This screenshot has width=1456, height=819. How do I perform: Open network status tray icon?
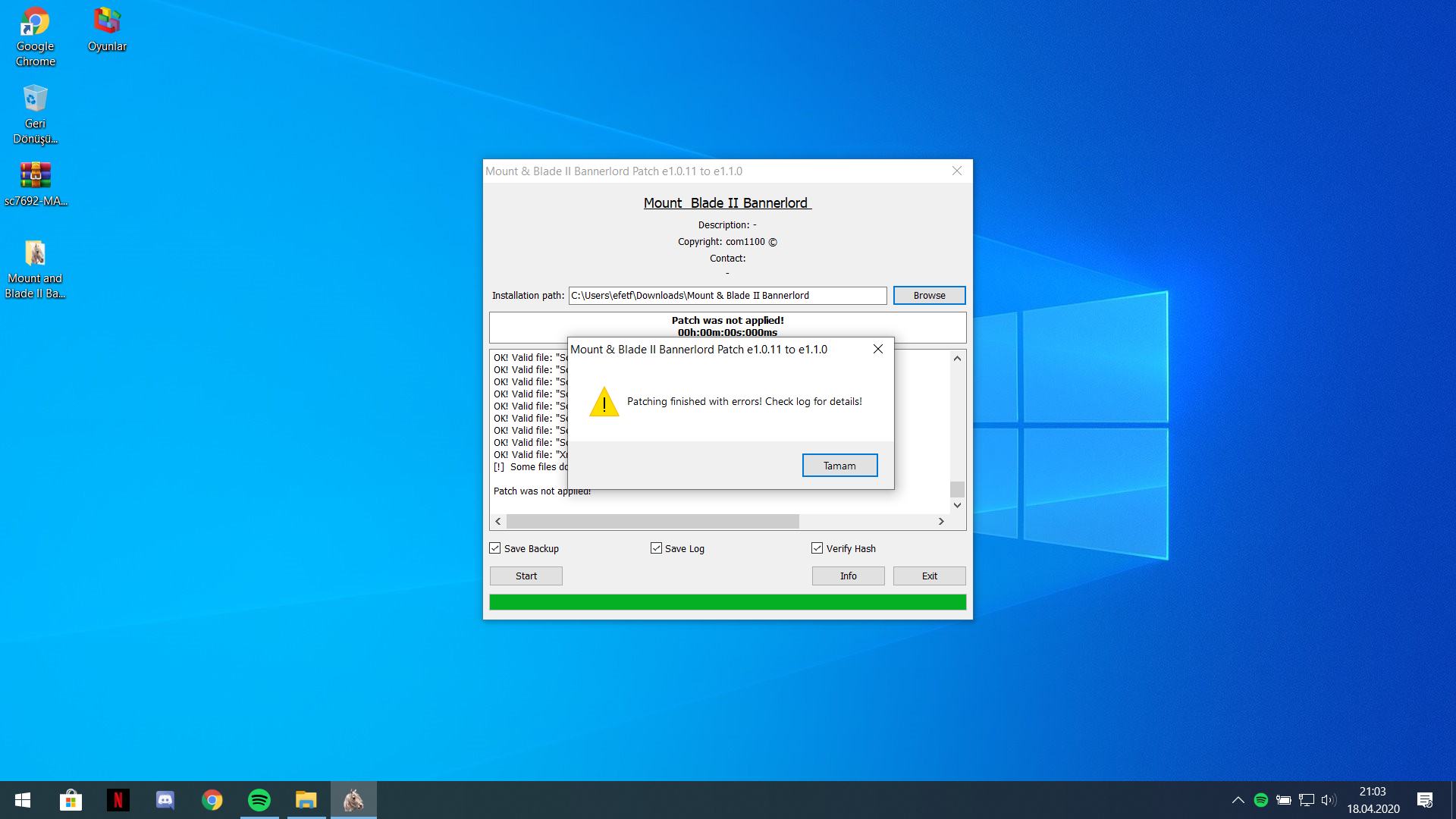1306,800
